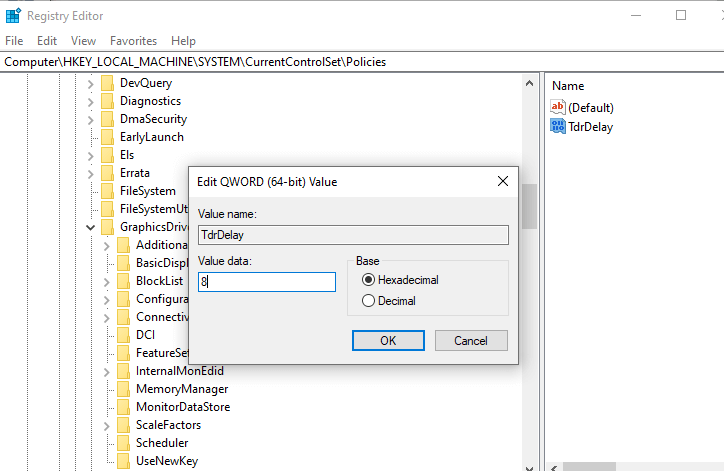Click the Scheduler folder icon
Viewport: 724px width, 471px height.
tap(123, 443)
